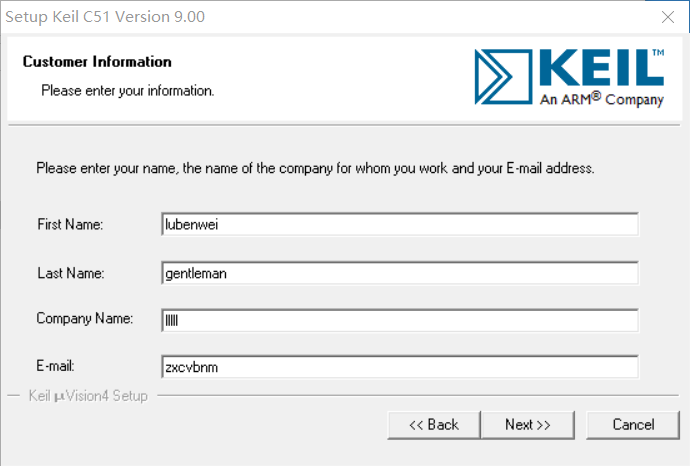Viewport: 690px width, 466px height.
Task: Click the "An ARM Company" tagline
Action: (601, 99)
